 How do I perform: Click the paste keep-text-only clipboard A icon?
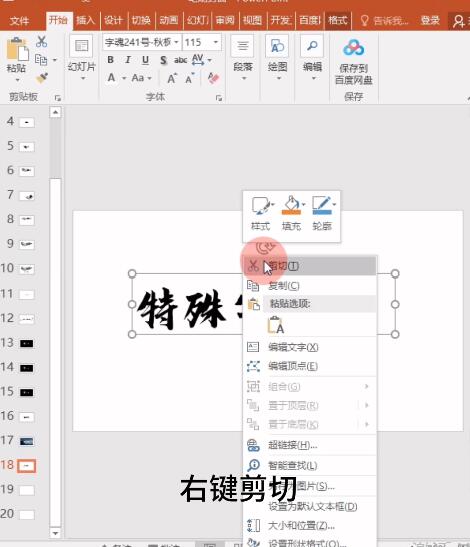276,325
